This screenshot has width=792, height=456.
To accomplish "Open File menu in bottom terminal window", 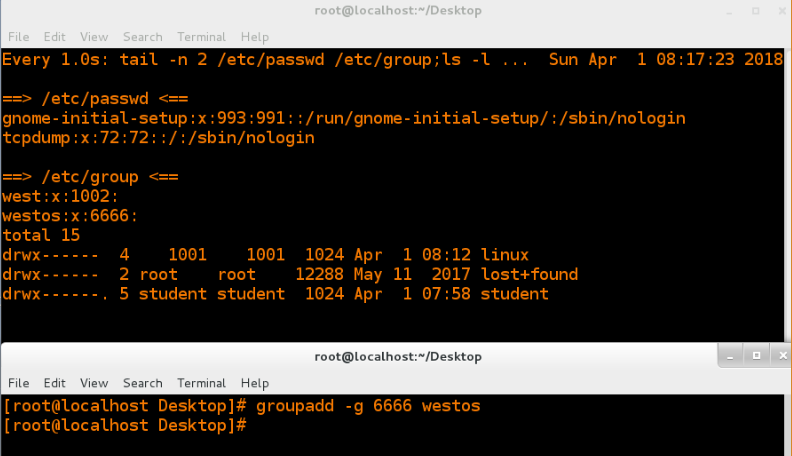I will point(19,383).
